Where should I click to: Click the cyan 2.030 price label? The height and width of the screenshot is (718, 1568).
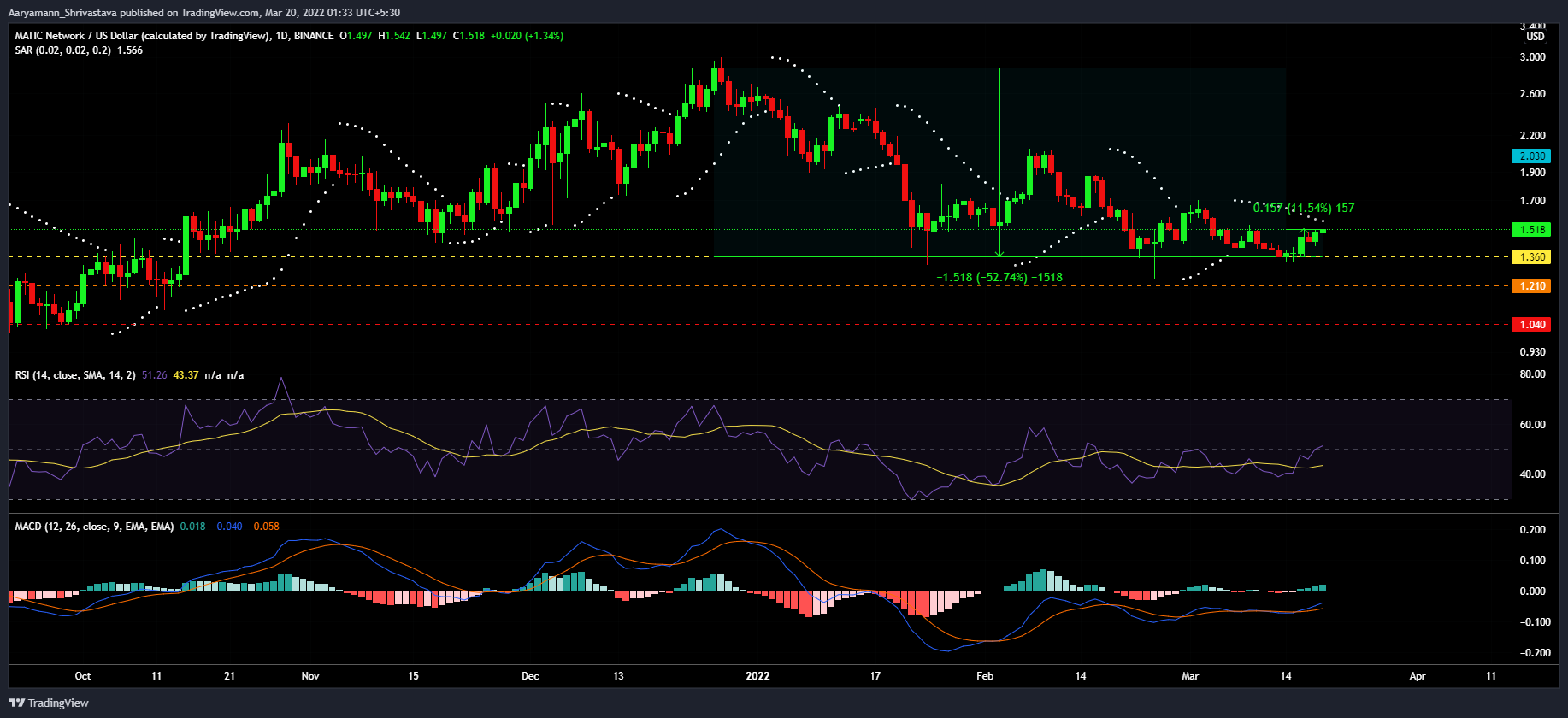tap(1530, 156)
